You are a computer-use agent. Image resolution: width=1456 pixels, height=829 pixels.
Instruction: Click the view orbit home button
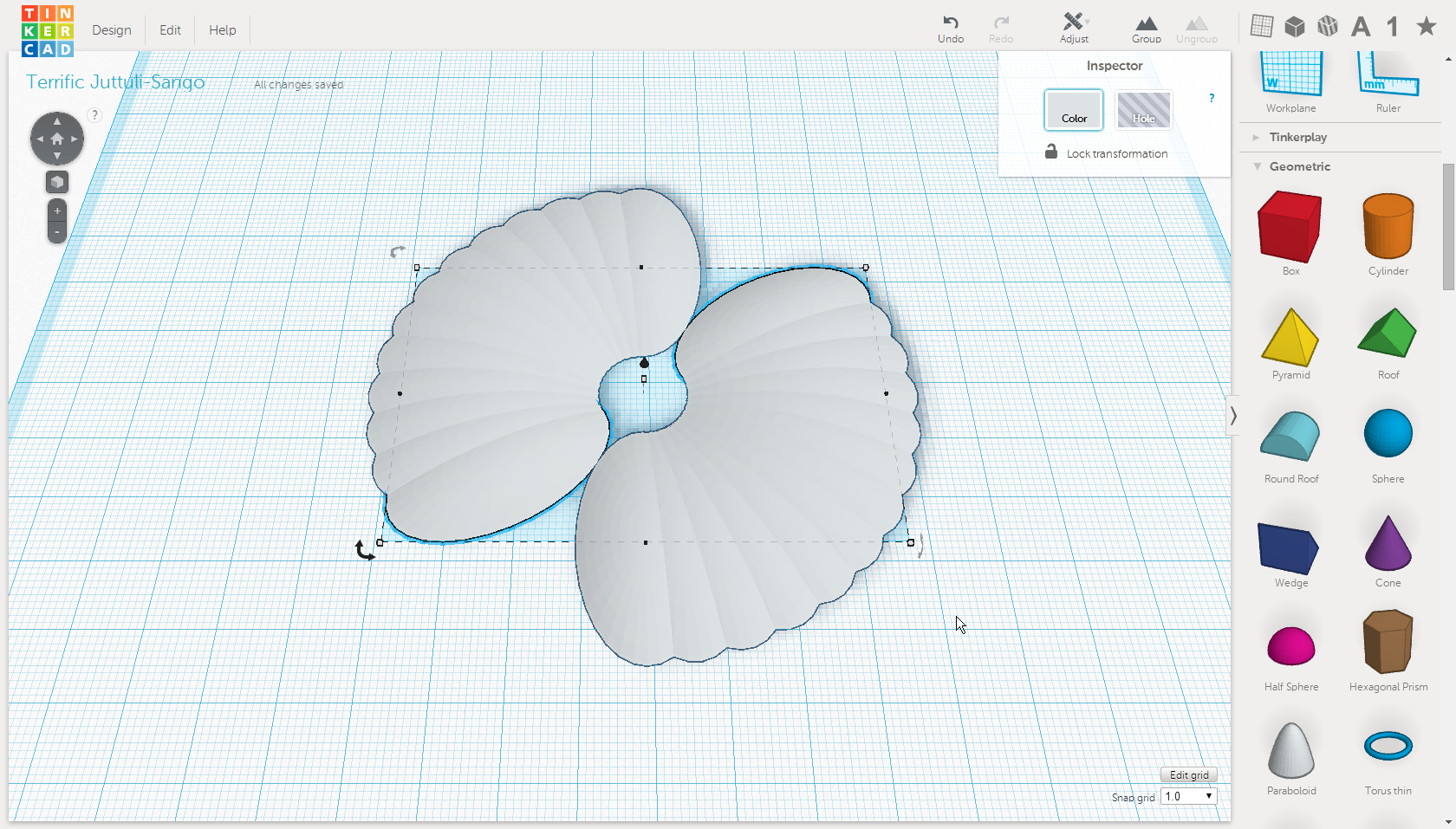click(57, 139)
